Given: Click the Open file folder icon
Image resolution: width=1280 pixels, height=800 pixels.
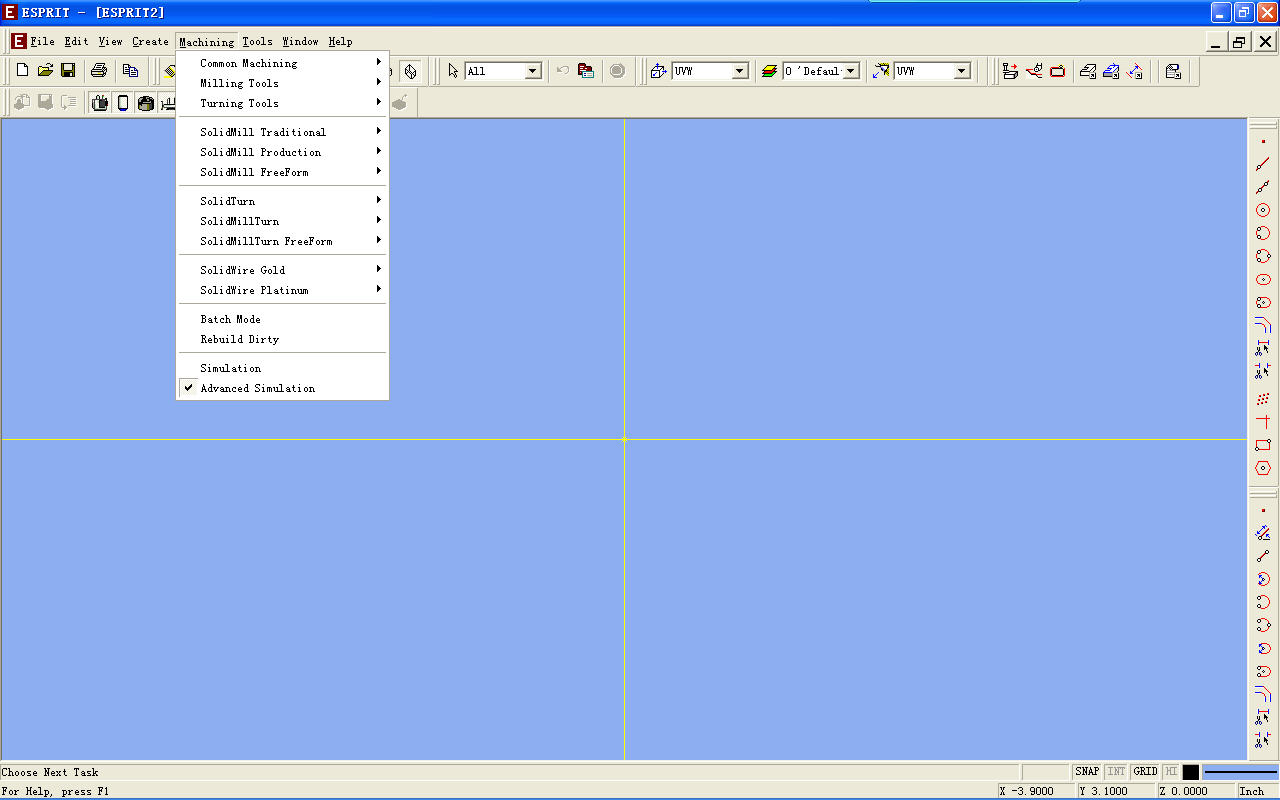Looking at the screenshot, I should click(45, 70).
